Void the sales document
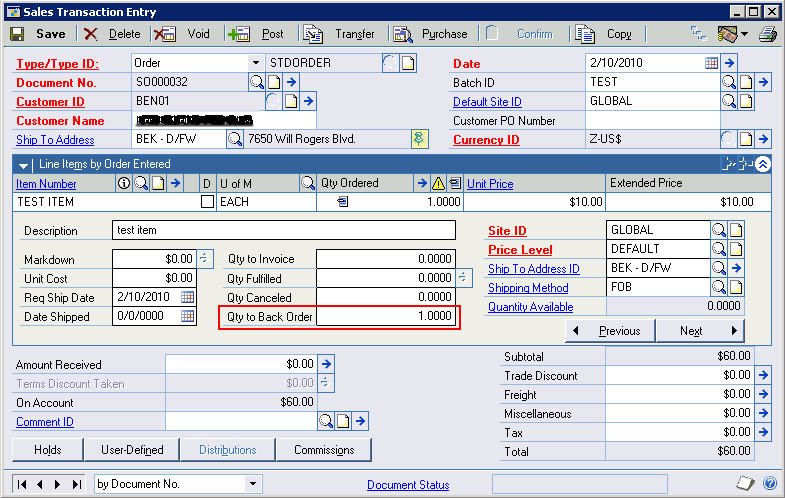Screen dimensions: 785x498 point(182,34)
